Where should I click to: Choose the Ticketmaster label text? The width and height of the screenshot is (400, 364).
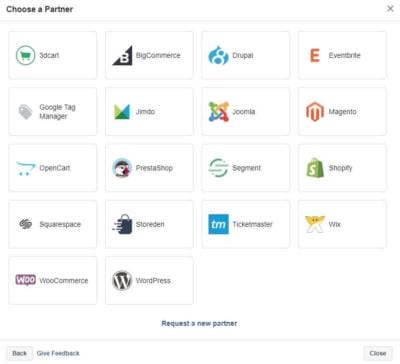252,224
